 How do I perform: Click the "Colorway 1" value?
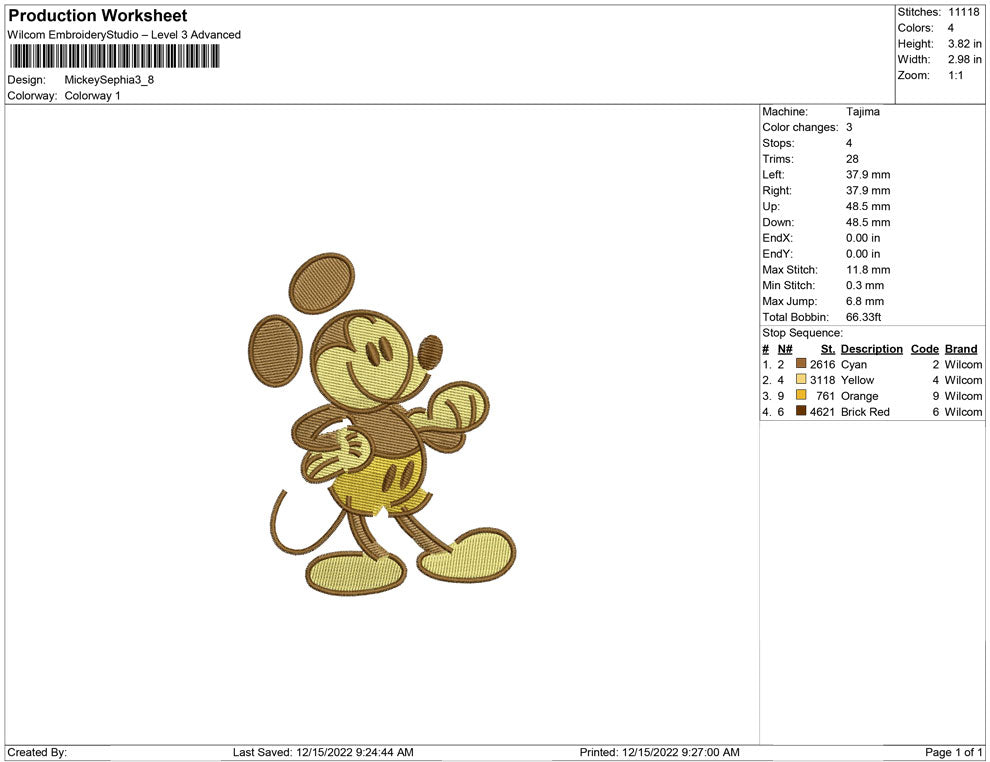tap(92, 95)
